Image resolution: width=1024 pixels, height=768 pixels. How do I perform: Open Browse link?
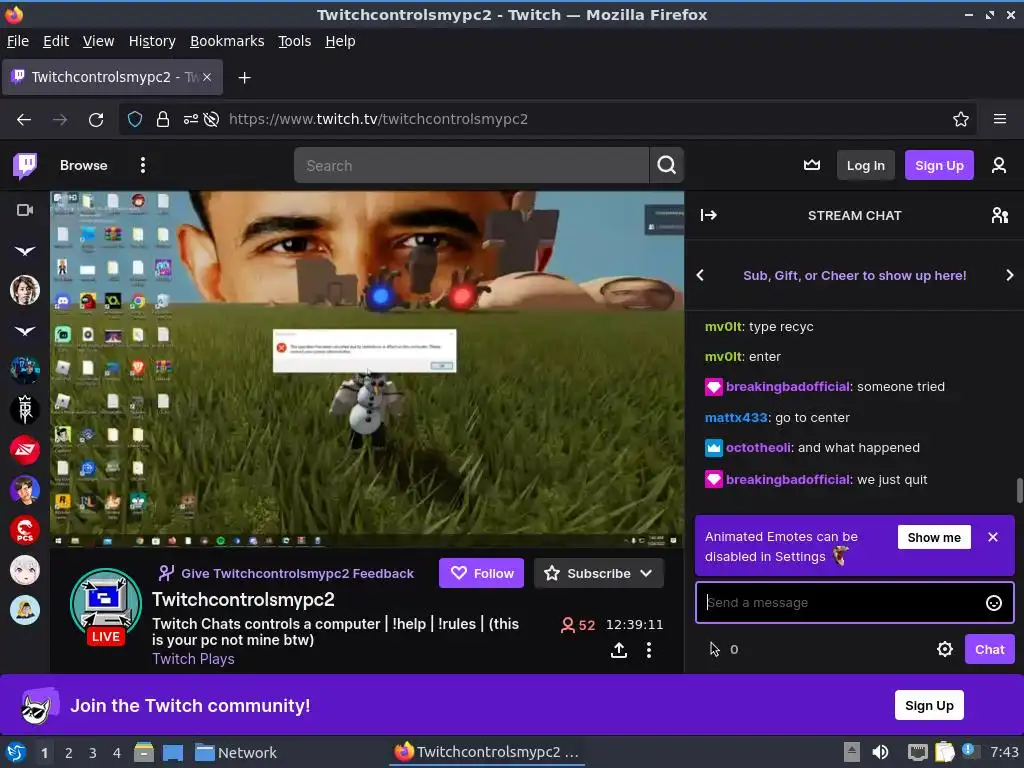(x=84, y=165)
